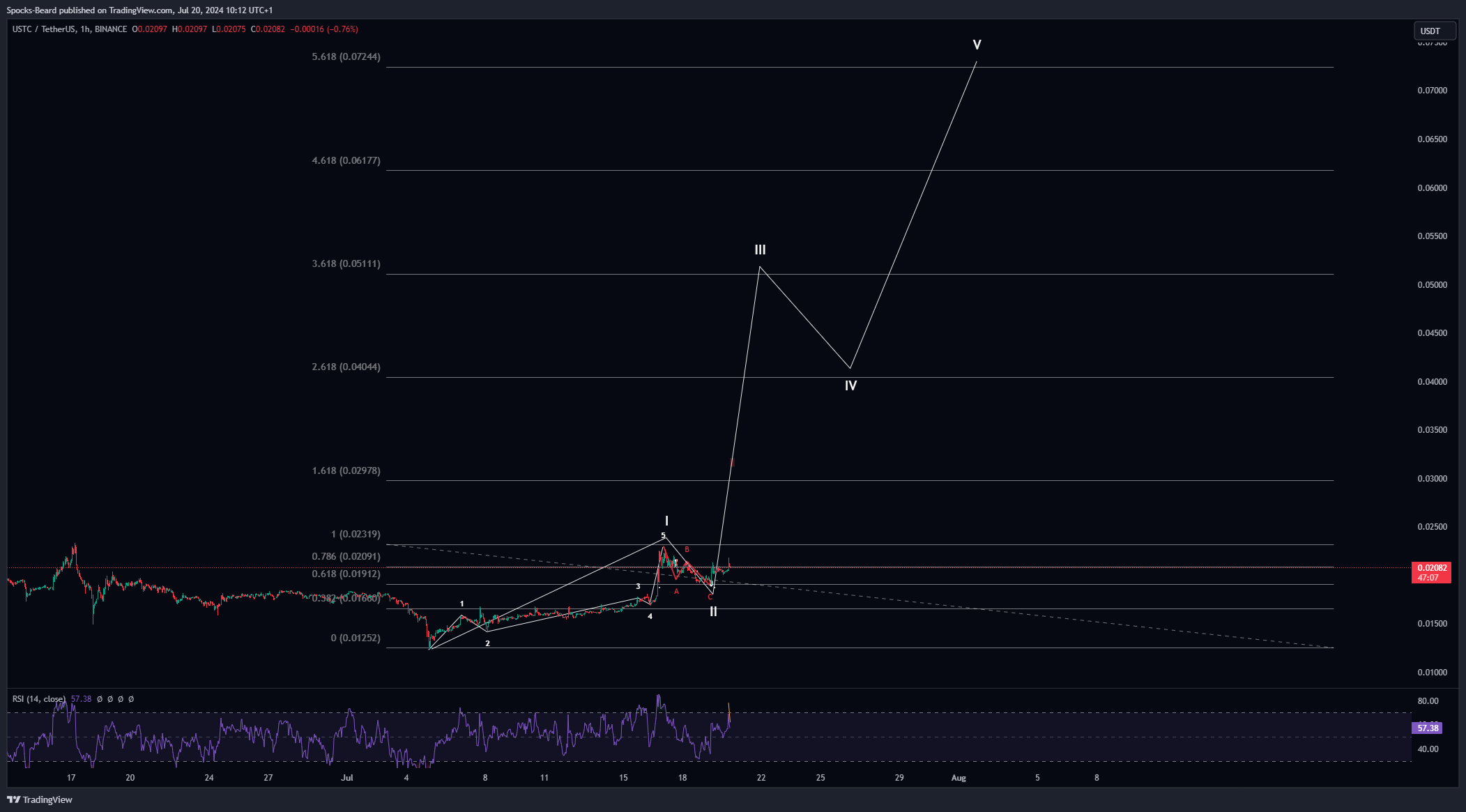Click the RSI (14, close) indicator label

coord(39,699)
